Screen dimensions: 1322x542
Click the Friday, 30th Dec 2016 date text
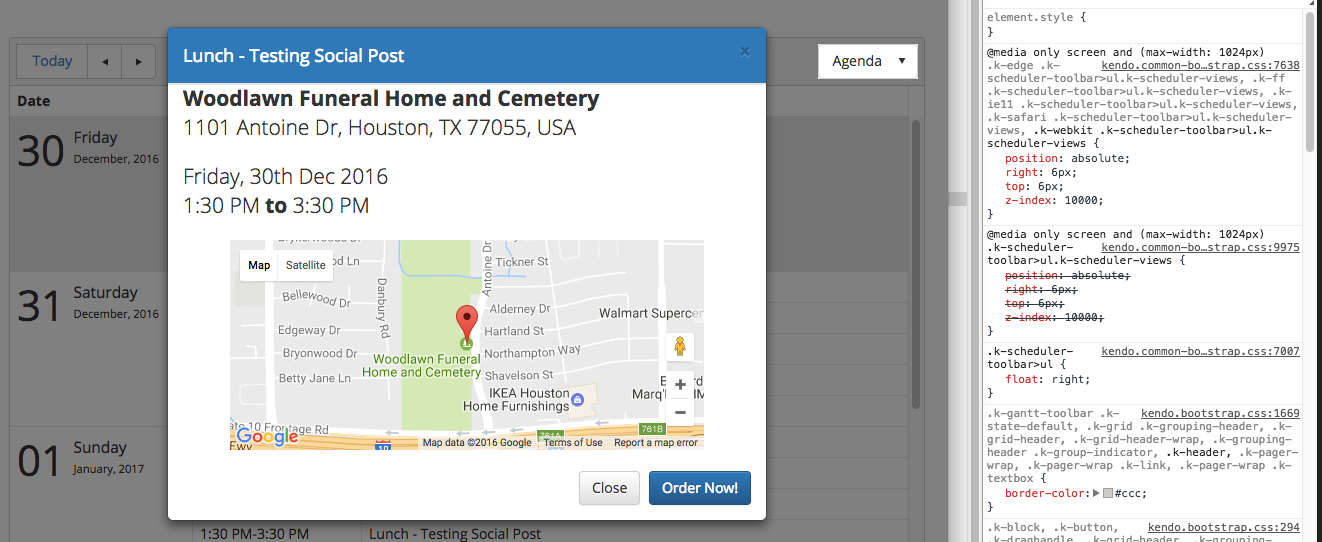[x=285, y=177]
